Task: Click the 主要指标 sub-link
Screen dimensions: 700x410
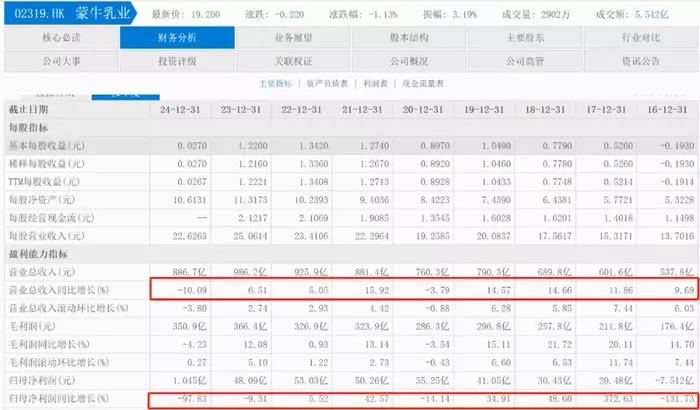Action: pos(275,84)
